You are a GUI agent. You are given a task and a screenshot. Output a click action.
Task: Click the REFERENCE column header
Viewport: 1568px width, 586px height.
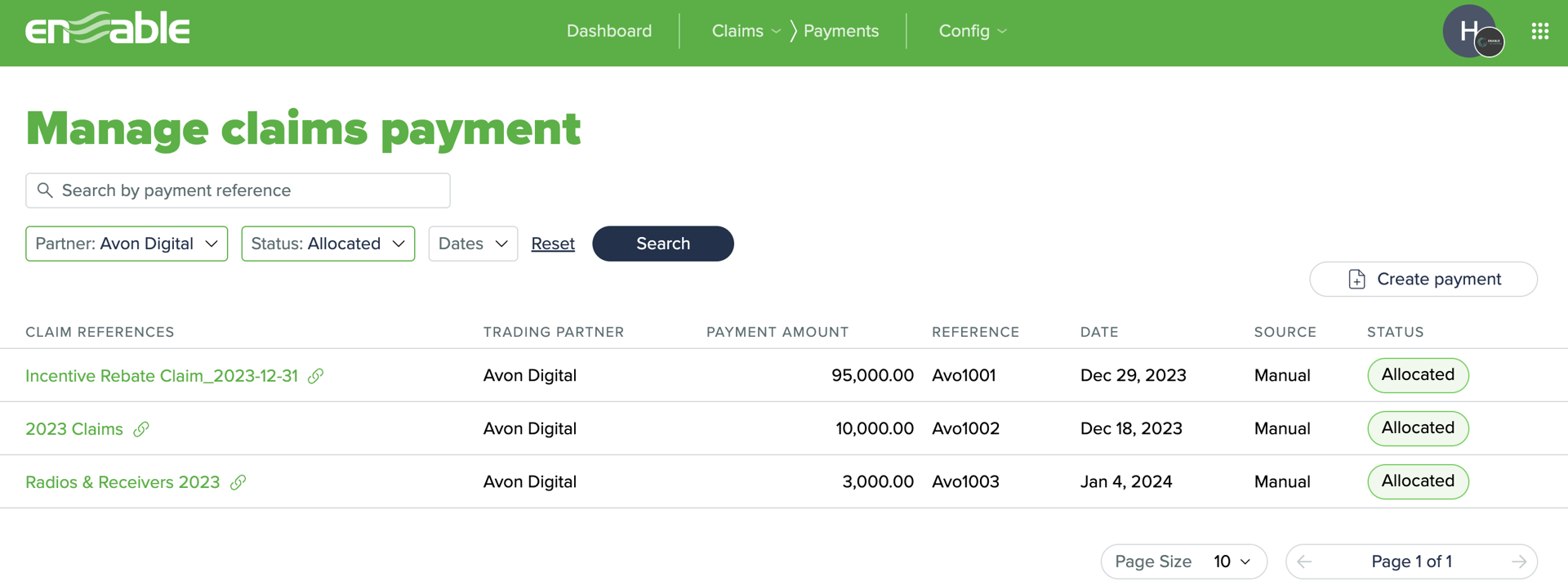[x=976, y=332]
